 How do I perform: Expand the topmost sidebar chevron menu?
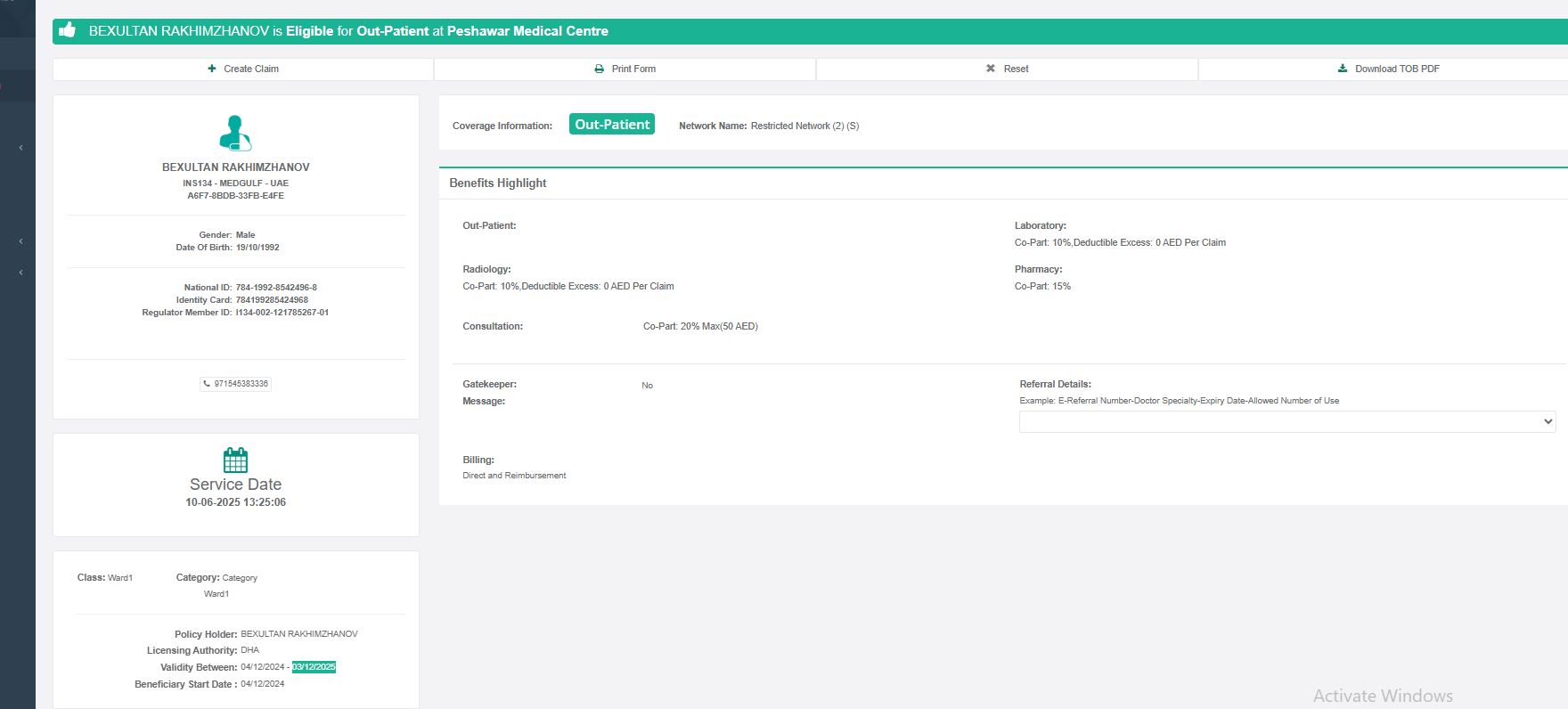point(20,148)
